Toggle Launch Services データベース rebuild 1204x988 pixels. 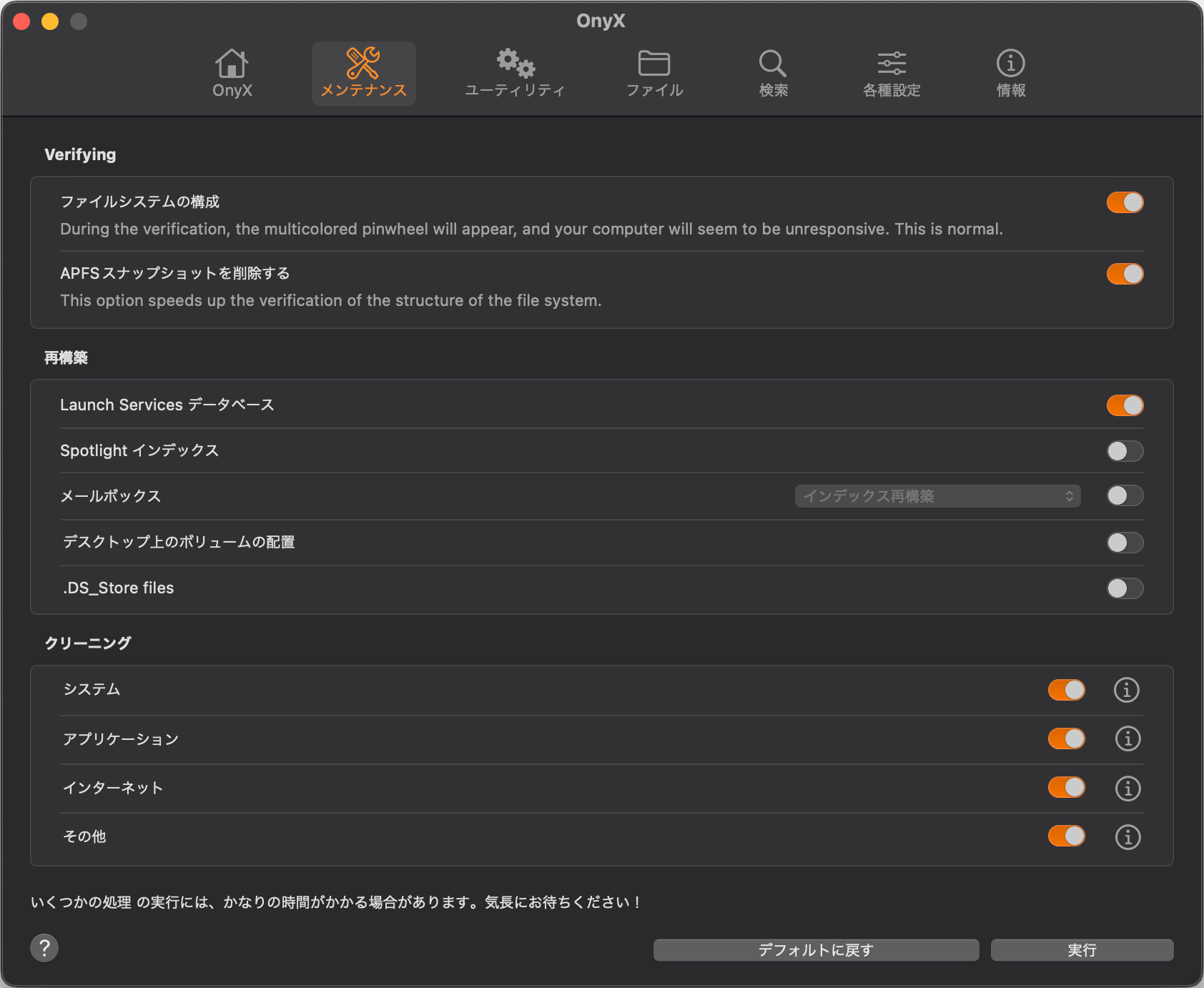pos(1125,405)
